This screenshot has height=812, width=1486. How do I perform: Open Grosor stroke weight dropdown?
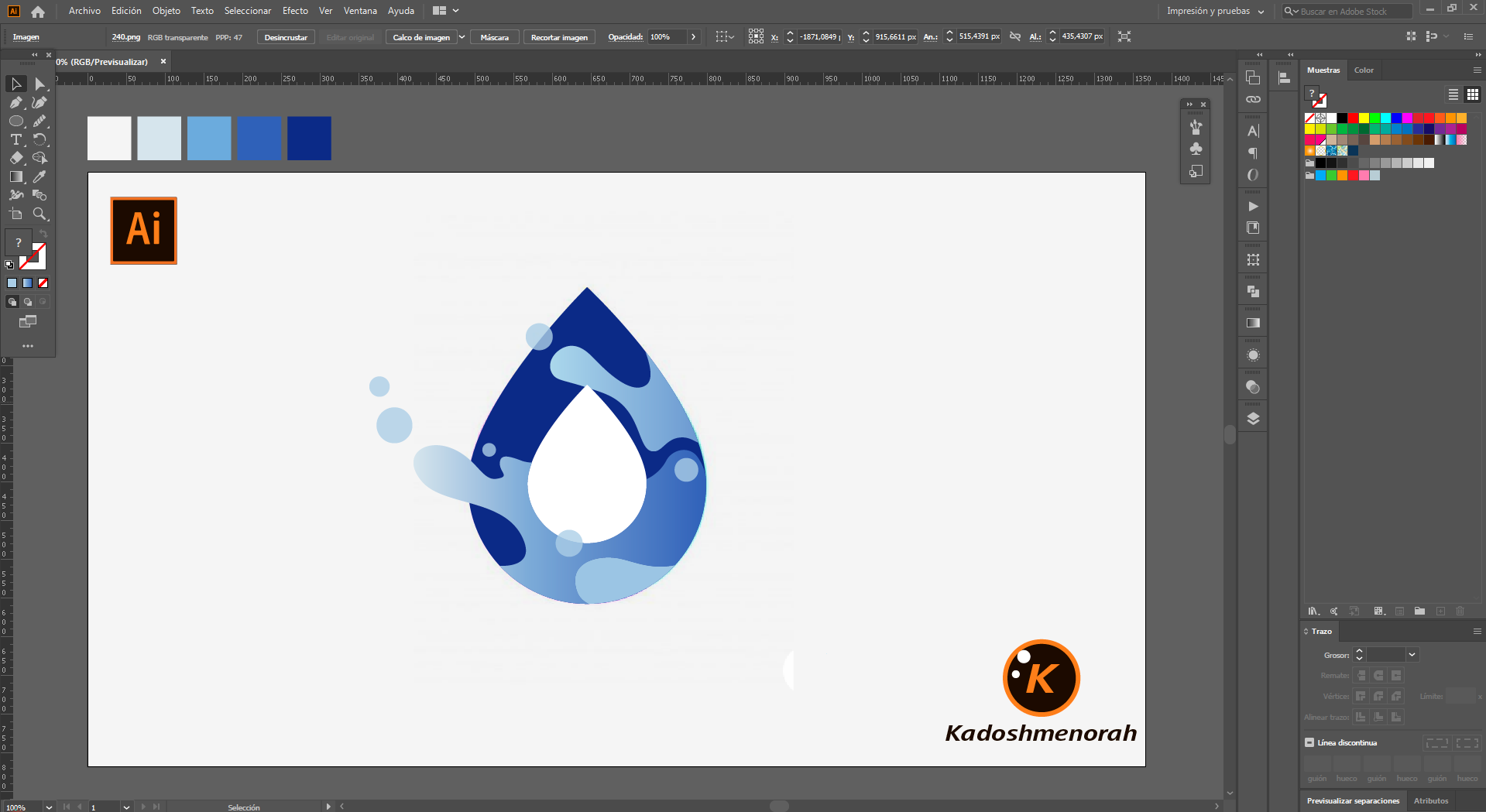click(x=1412, y=655)
